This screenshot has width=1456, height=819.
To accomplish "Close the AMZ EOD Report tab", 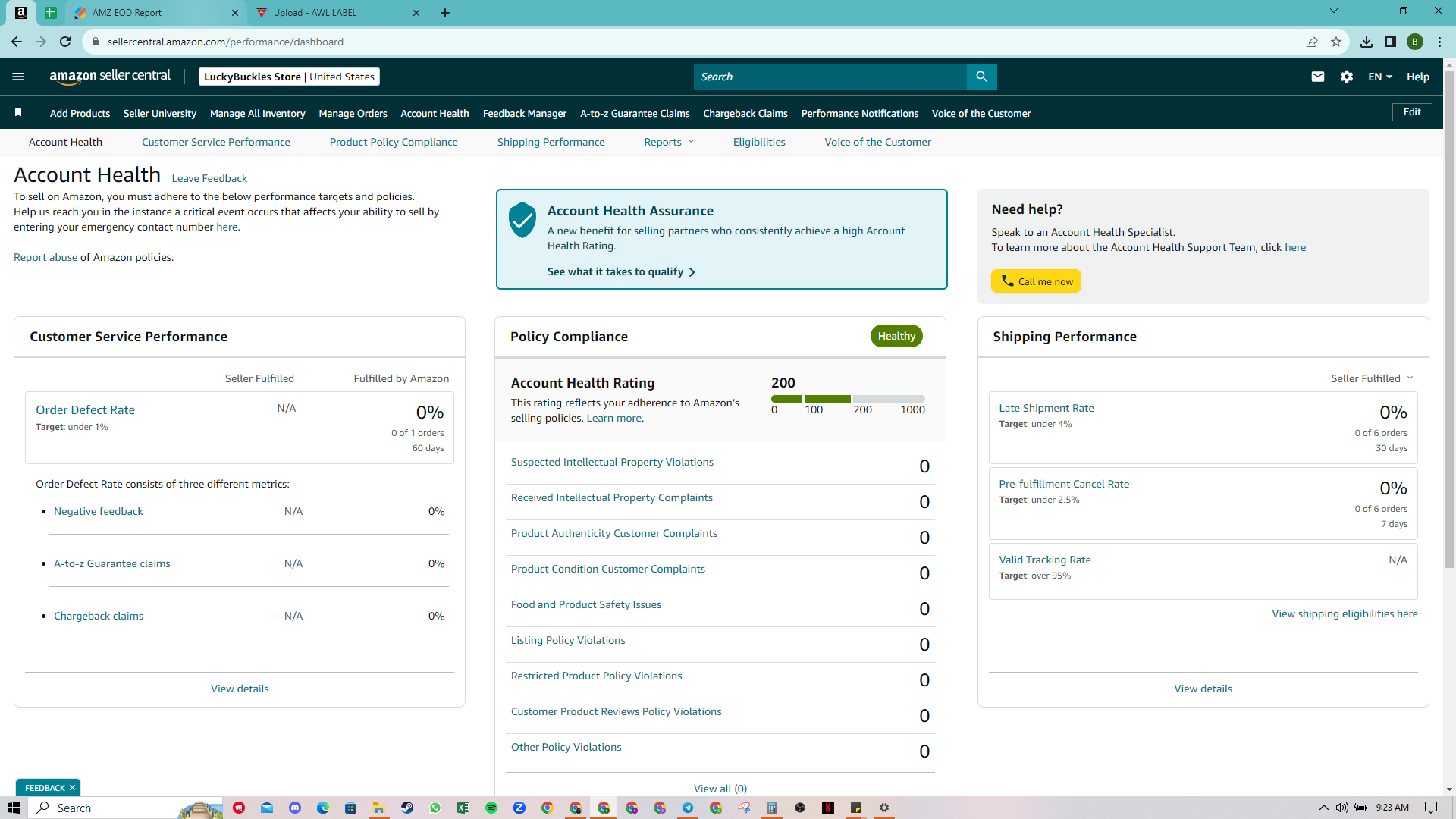I will click(234, 13).
